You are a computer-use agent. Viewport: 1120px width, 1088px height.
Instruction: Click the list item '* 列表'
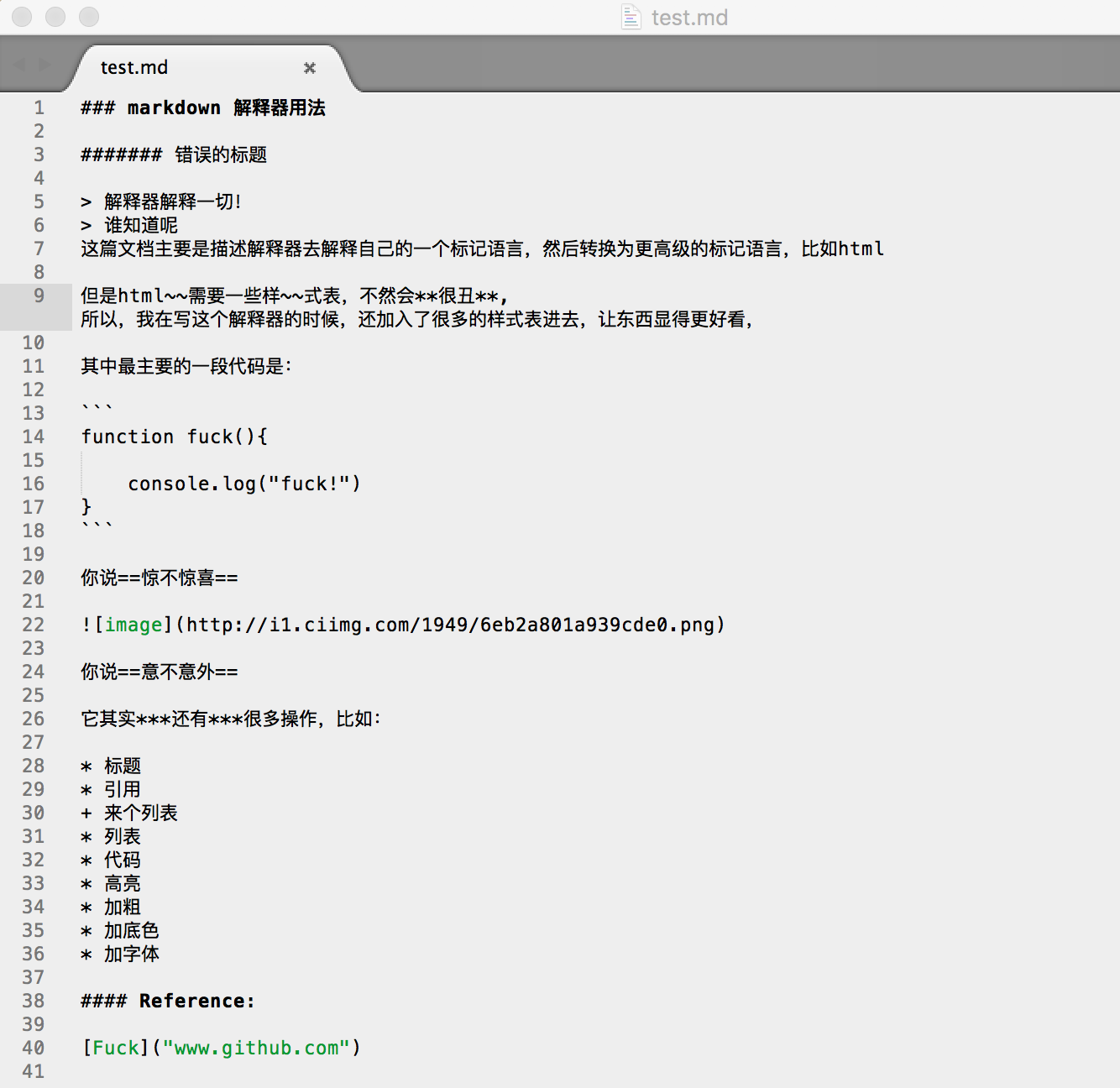pyautogui.click(x=111, y=836)
